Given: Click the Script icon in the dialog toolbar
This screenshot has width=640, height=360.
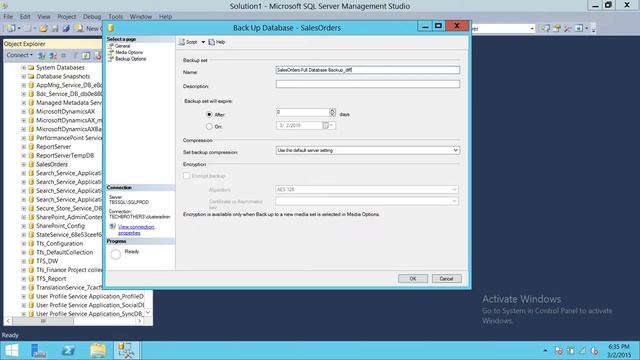Looking at the screenshot, I should click(182, 42).
